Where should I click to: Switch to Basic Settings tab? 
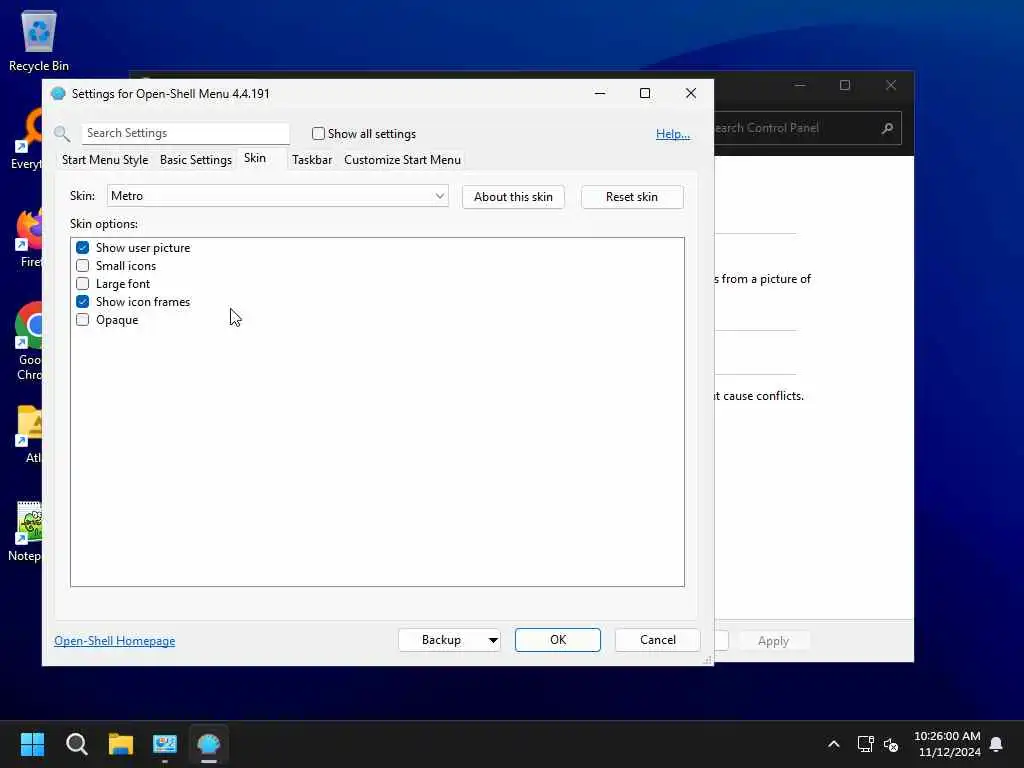pyautogui.click(x=195, y=160)
